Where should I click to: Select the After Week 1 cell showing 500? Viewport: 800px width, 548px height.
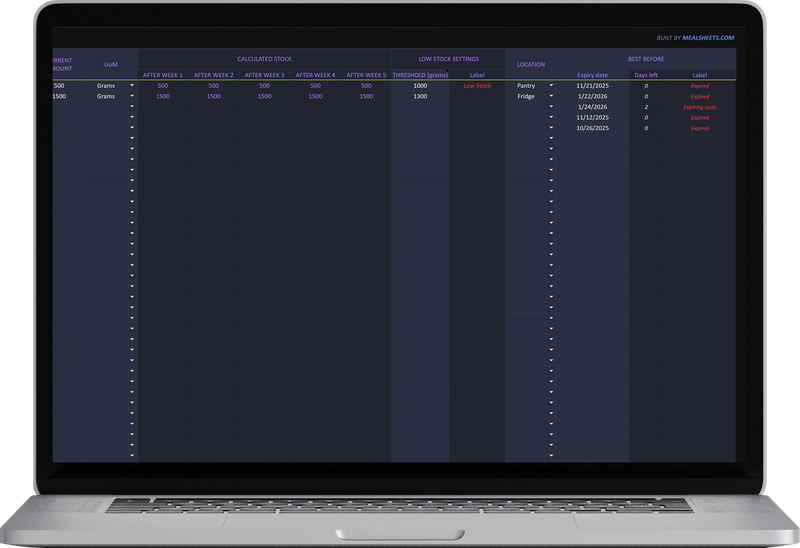point(163,86)
